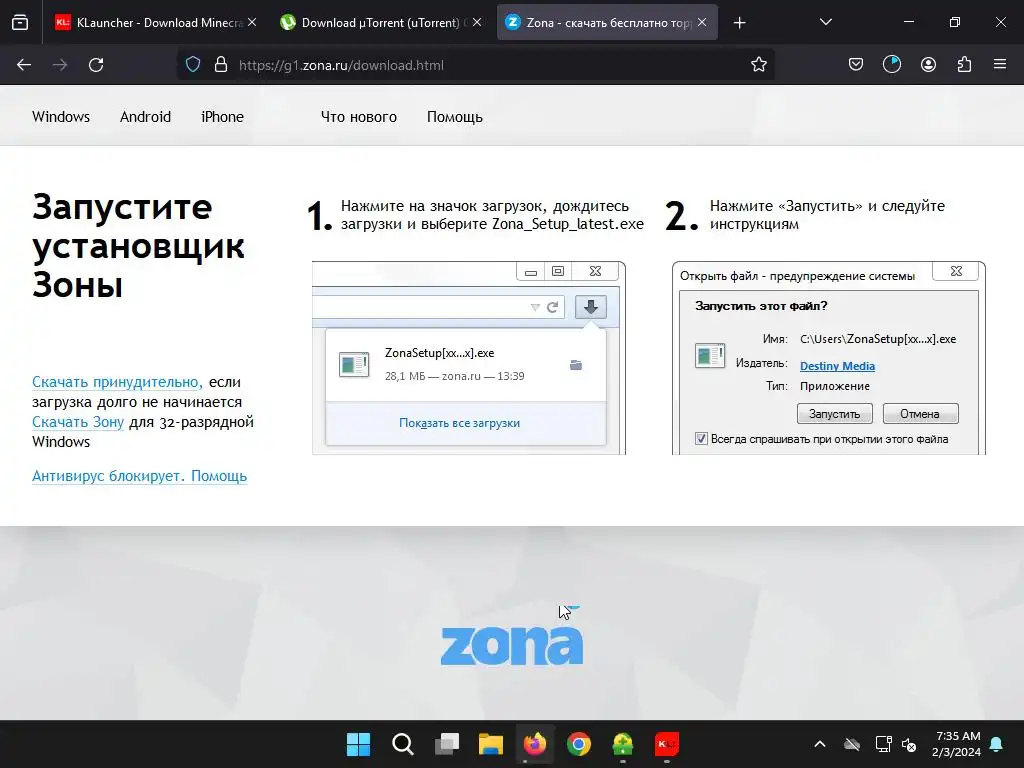1024x768 pixels.
Task: Open the green downloader app on taskbar
Action: tap(623, 744)
